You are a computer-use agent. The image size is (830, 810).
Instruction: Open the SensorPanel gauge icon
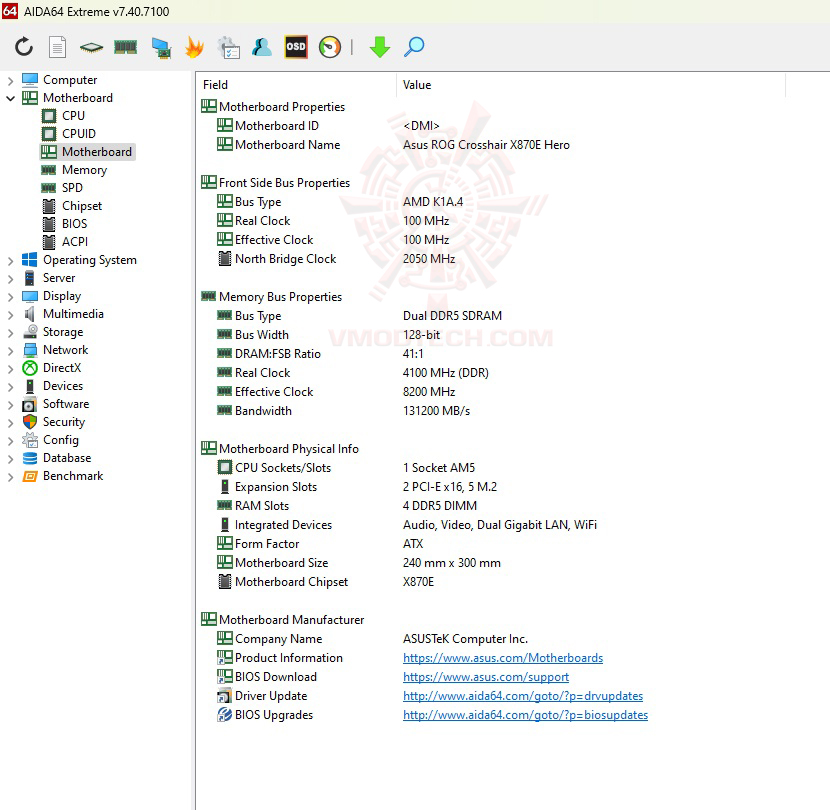pyautogui.click(x=330, y=47)
